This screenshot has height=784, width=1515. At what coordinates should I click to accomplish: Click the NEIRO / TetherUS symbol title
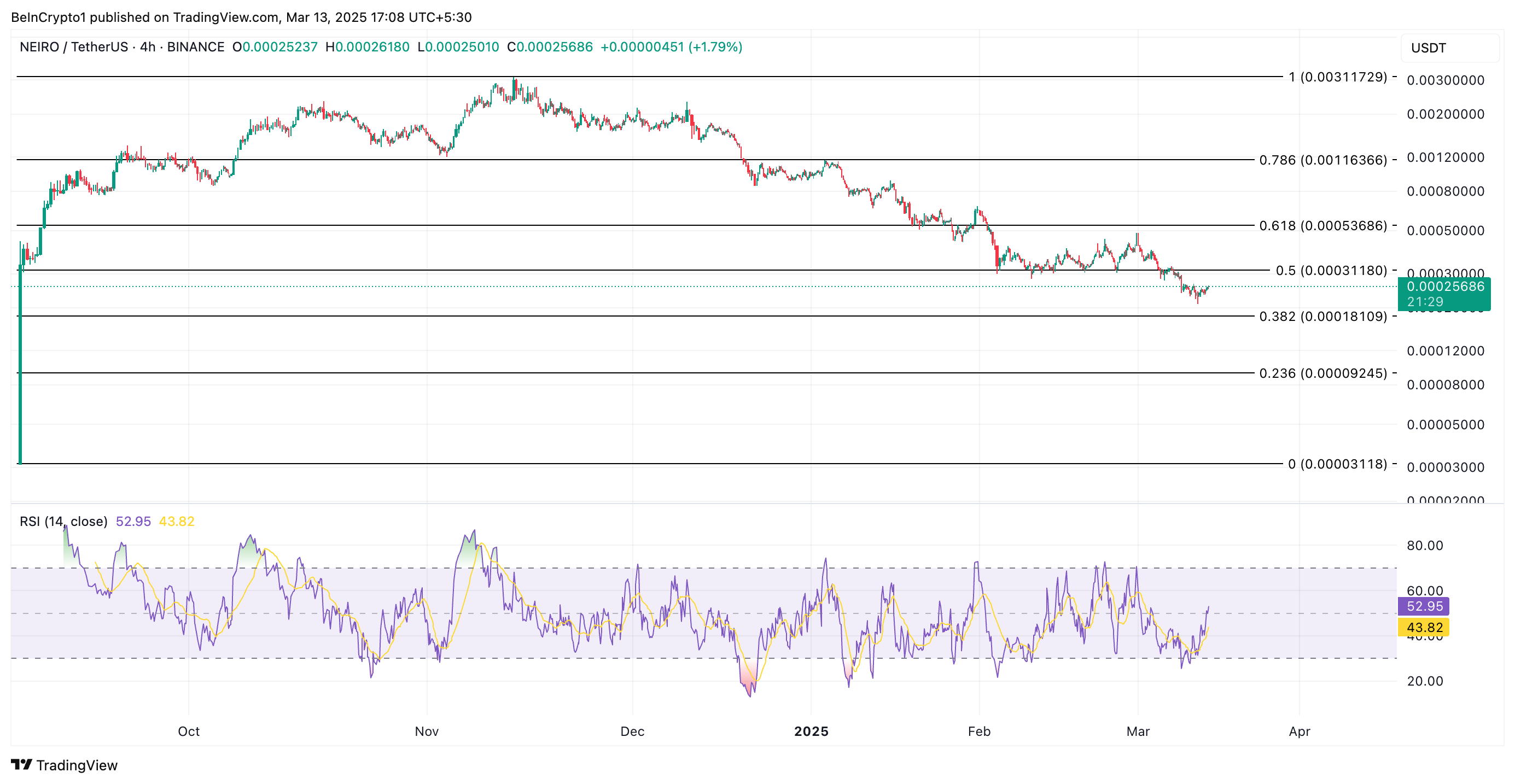coord(73,47)
